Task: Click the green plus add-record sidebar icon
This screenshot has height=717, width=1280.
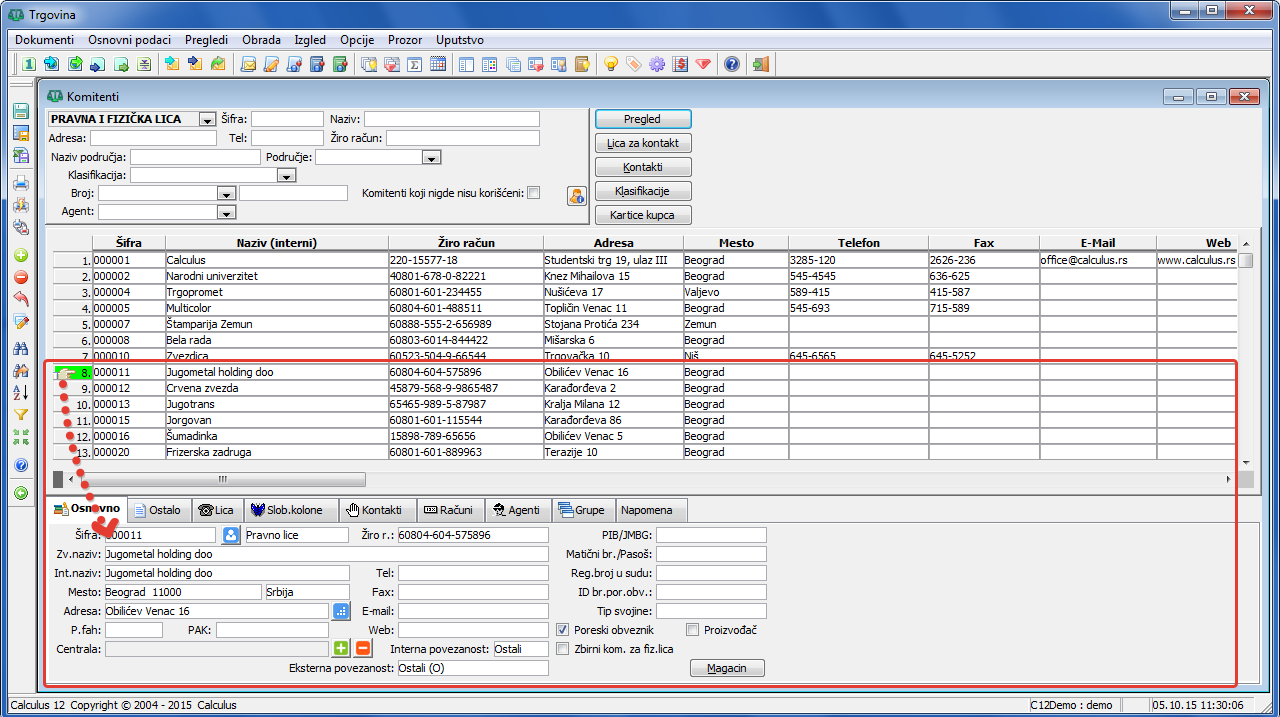Action: coord(21,255)
